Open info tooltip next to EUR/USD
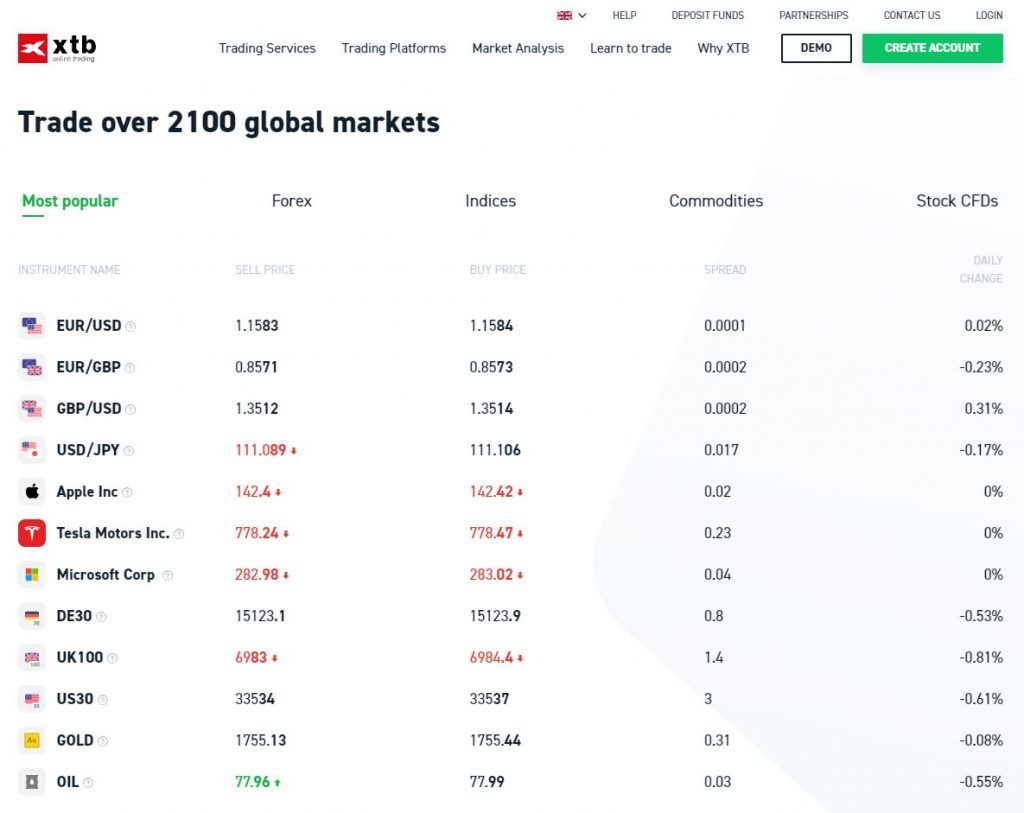The width and height of the screenshot is (1024, 813). 131,327
